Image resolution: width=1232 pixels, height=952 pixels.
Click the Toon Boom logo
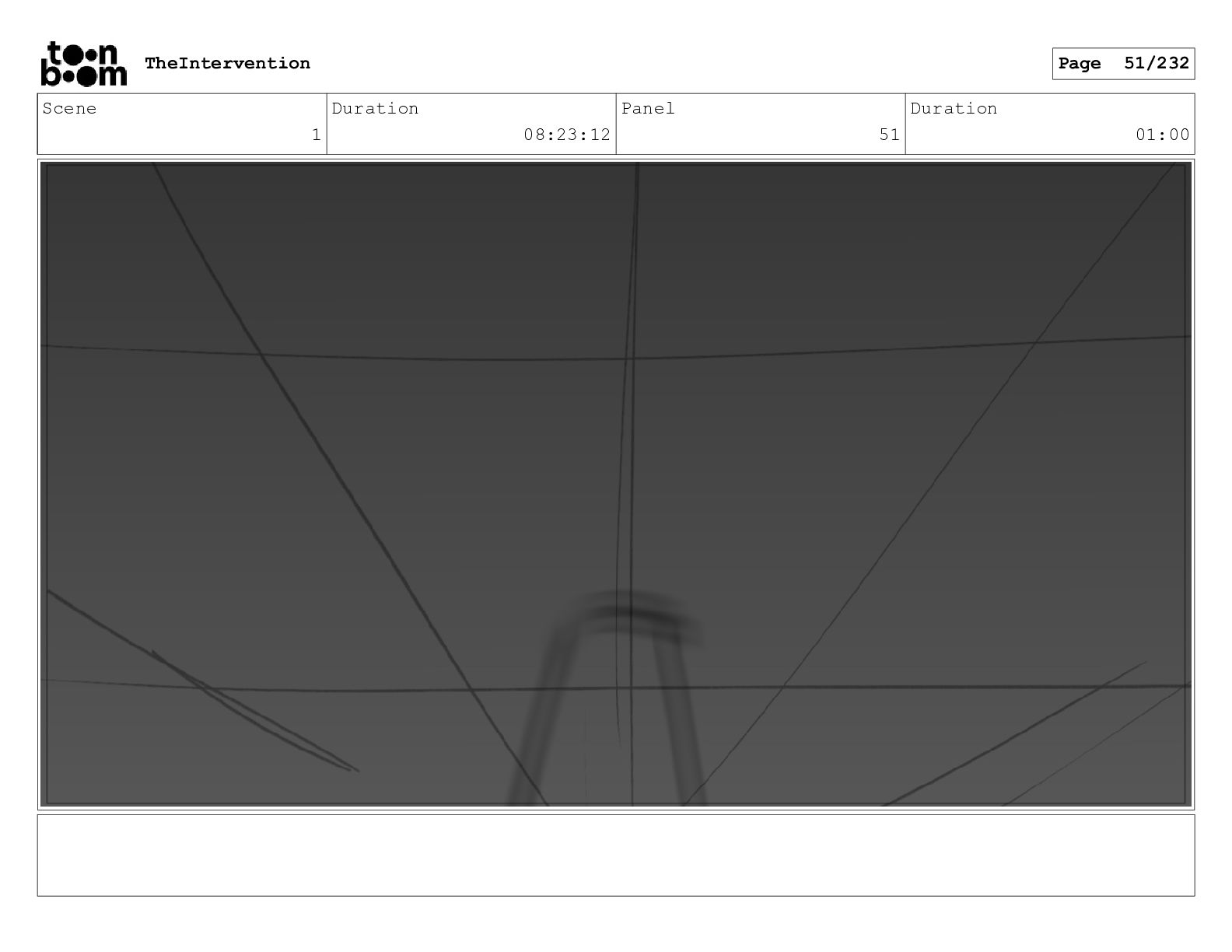[x=83, y=64]
